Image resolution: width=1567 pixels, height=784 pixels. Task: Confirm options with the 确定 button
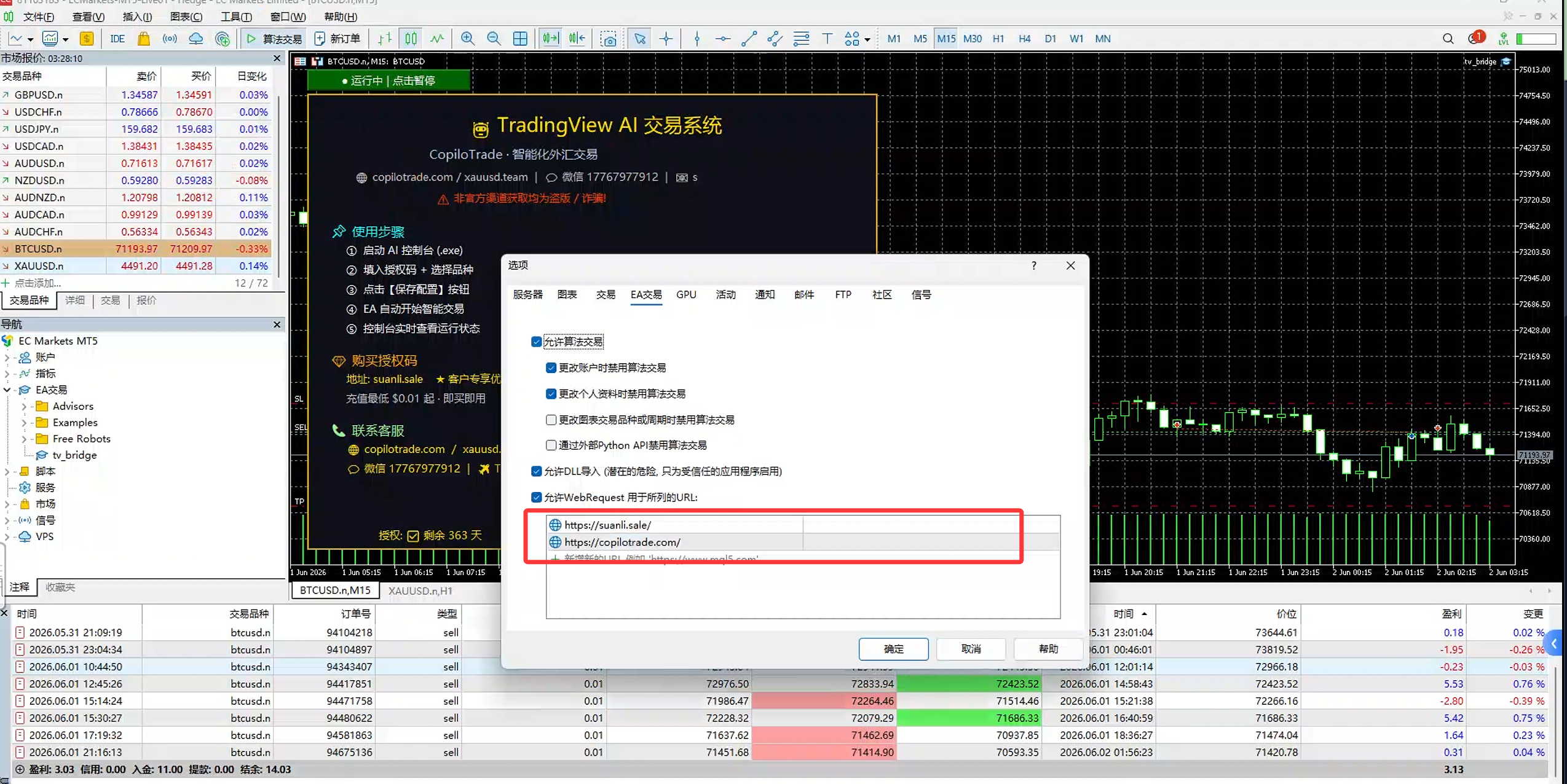[893, 649]
